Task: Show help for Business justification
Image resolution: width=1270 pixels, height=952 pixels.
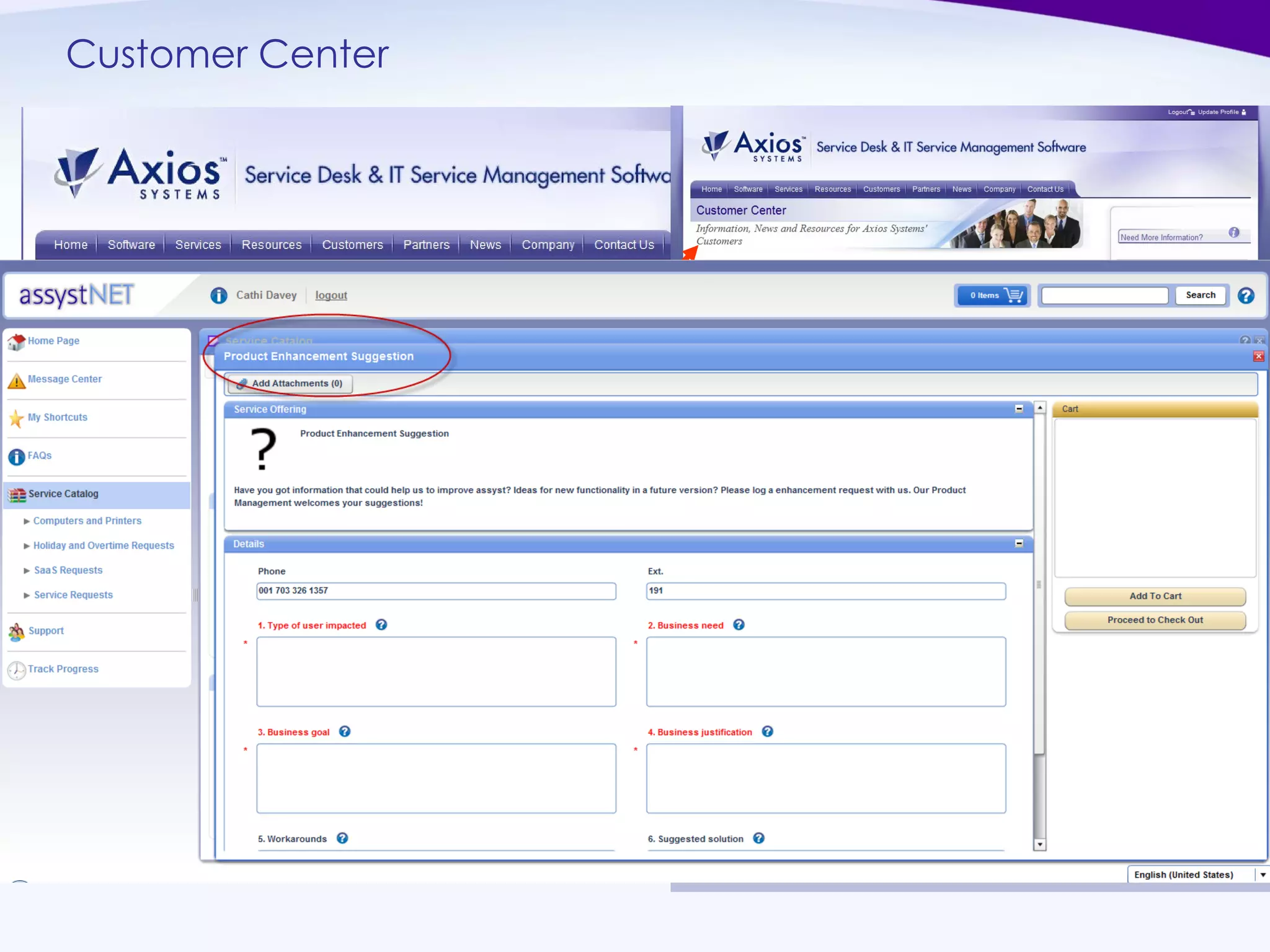Action: (767, 731)
